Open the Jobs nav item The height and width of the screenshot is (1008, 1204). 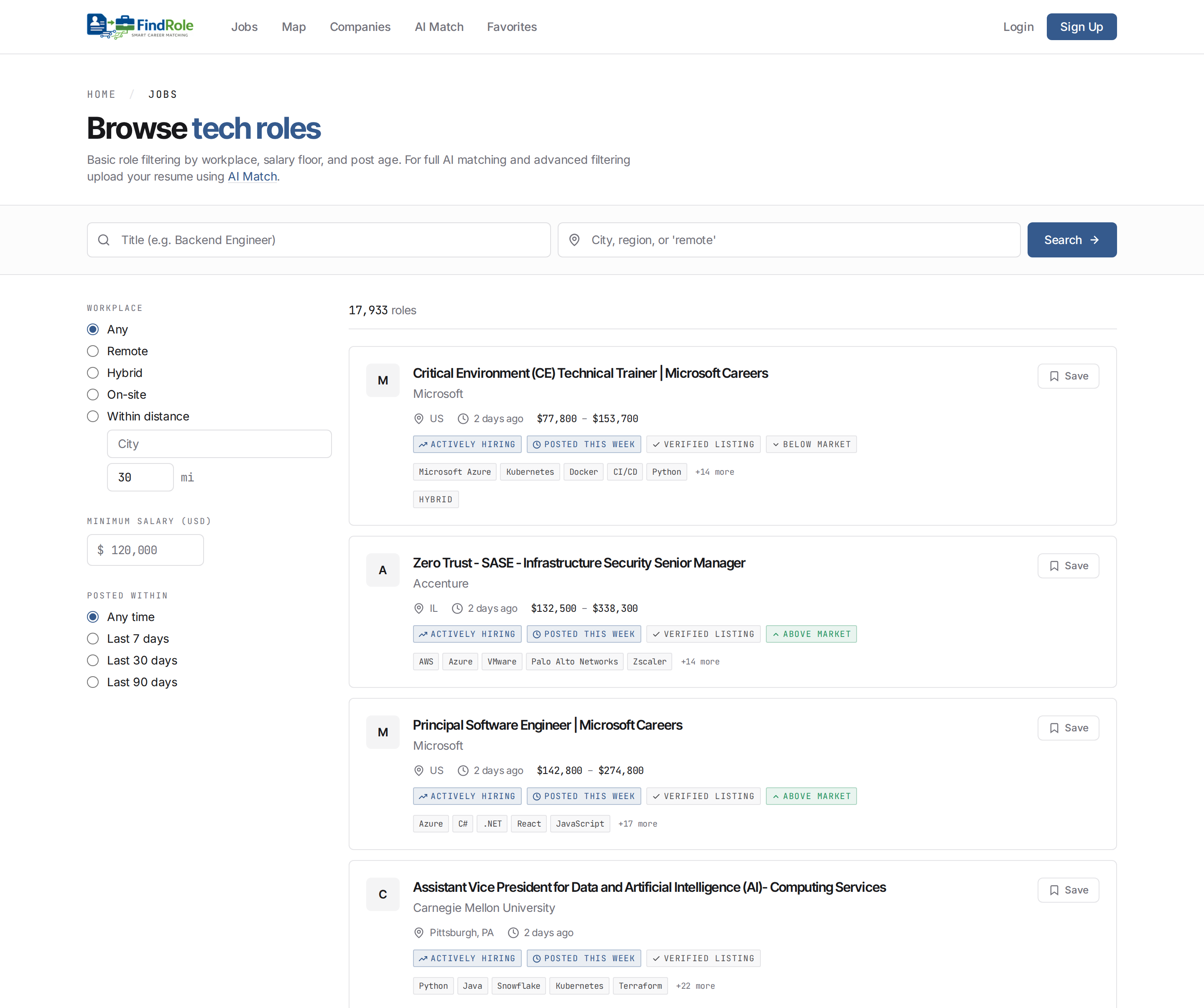244,27
